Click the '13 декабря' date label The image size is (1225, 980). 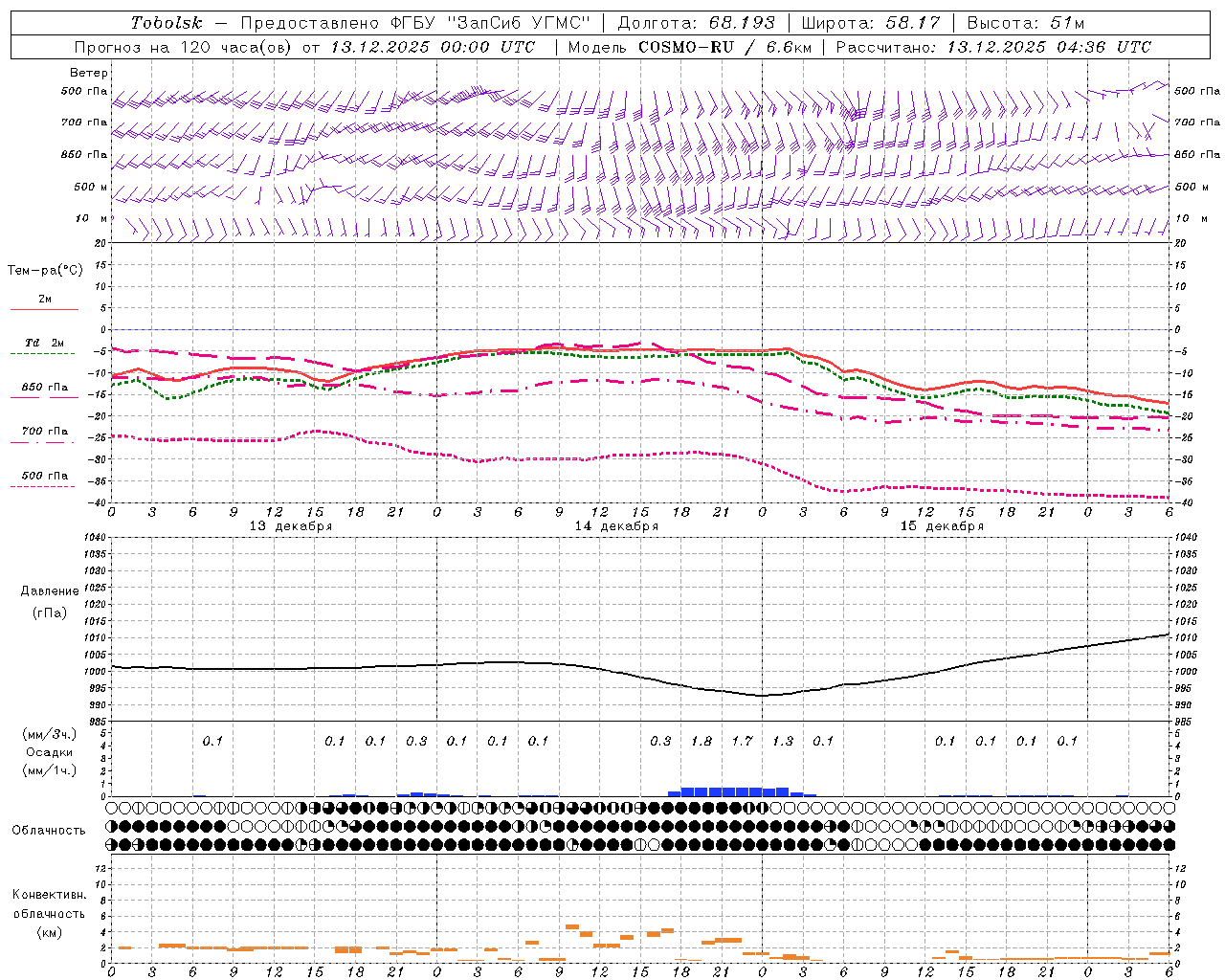[x=291, y=526]
